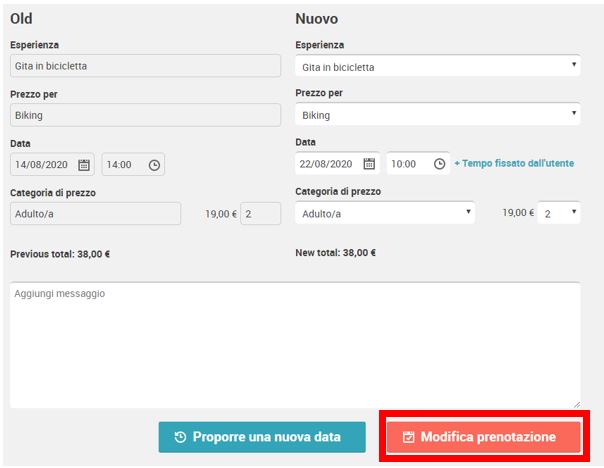
Task: Click the old Esperienza field Gita in bicicletta
Action: click(x=145, y=66)
